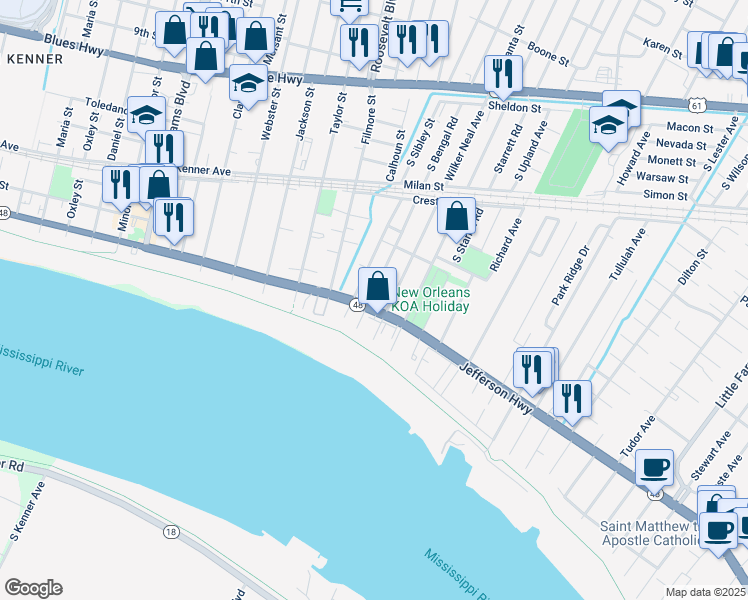Select the school marker near Howard Ave
The width and height of the screenshot is (748, 600).
coord(608,128)
